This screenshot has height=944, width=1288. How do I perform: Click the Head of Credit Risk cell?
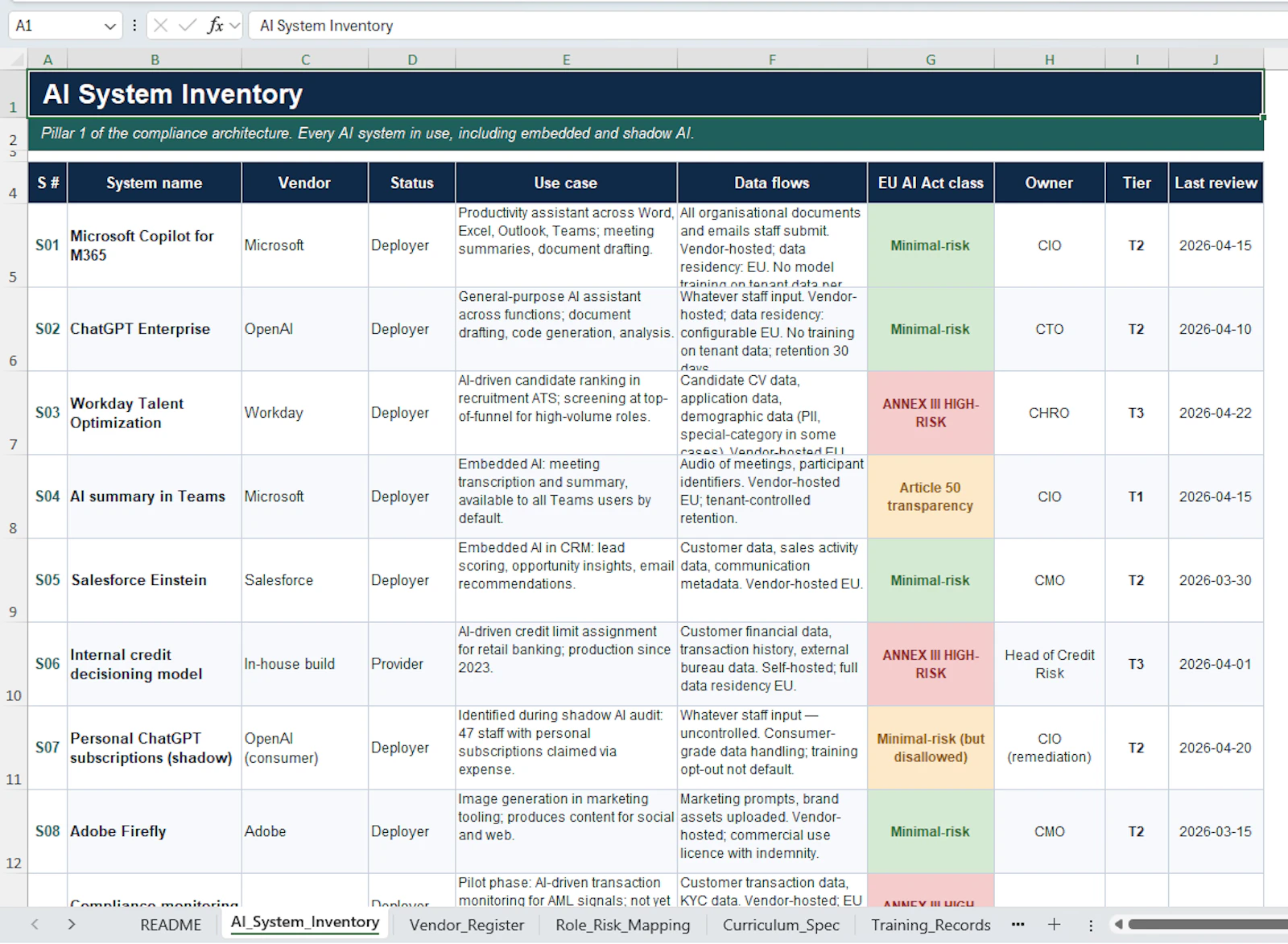[1050, 664]
